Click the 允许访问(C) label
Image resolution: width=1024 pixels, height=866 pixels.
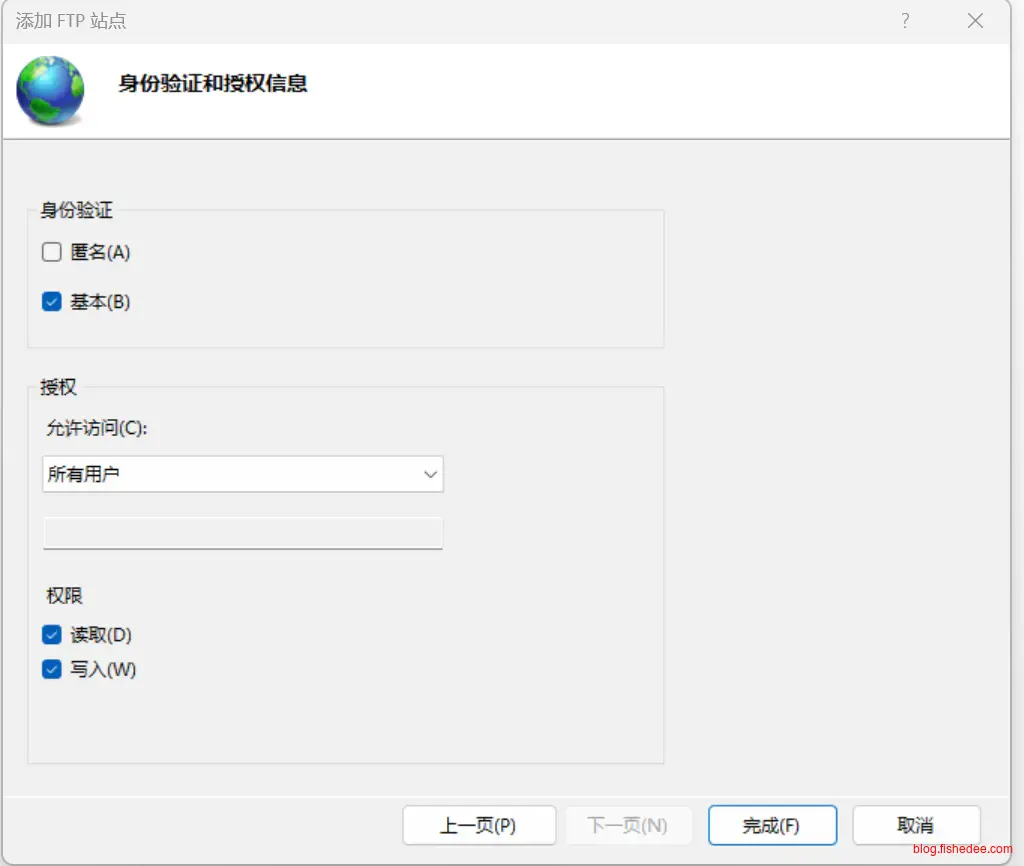(97, 428)
